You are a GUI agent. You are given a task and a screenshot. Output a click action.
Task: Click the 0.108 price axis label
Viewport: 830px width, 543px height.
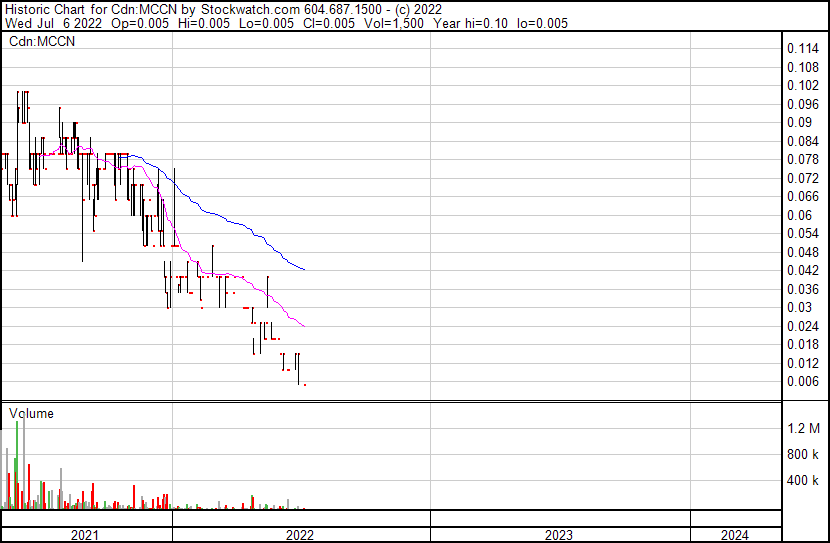point(803,67)
